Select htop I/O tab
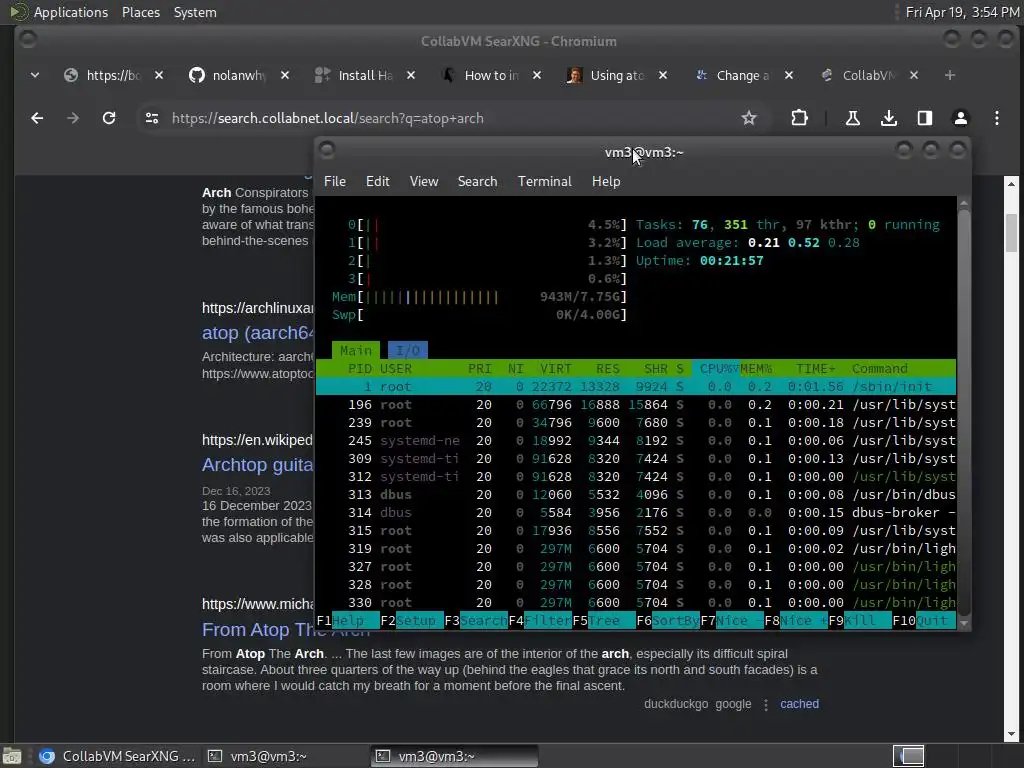Image resolution: width=1024 pixels, height=768 pixels. click(x=408, y=351)
